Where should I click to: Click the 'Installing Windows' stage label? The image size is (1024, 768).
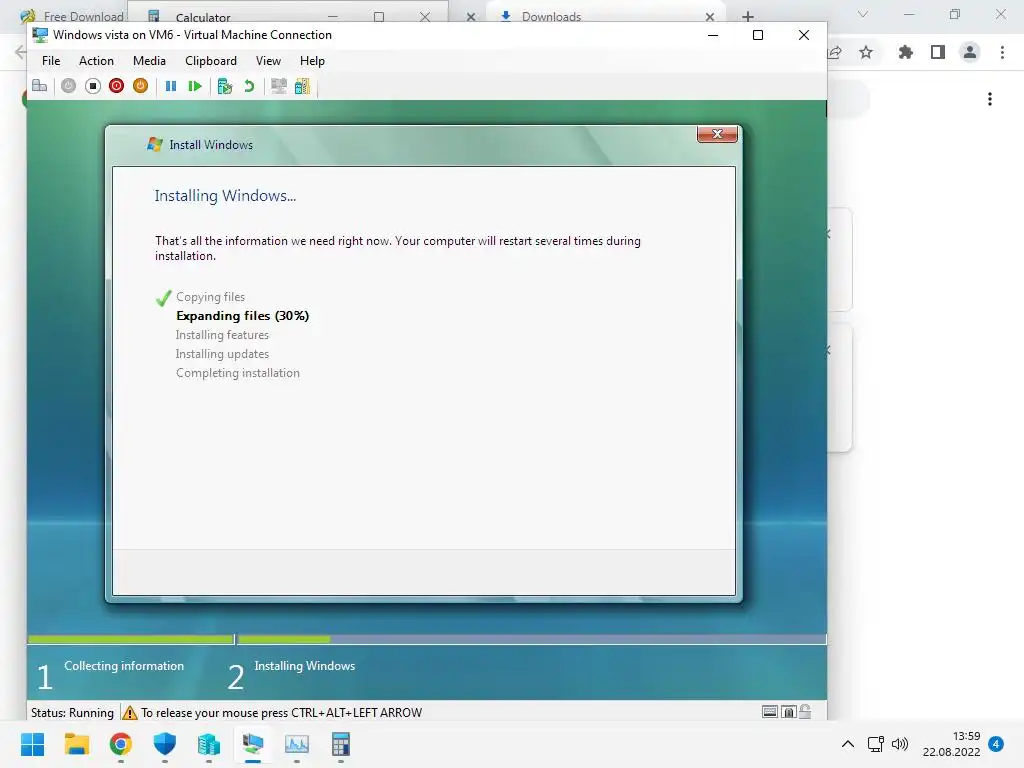(x=304, y=666)
